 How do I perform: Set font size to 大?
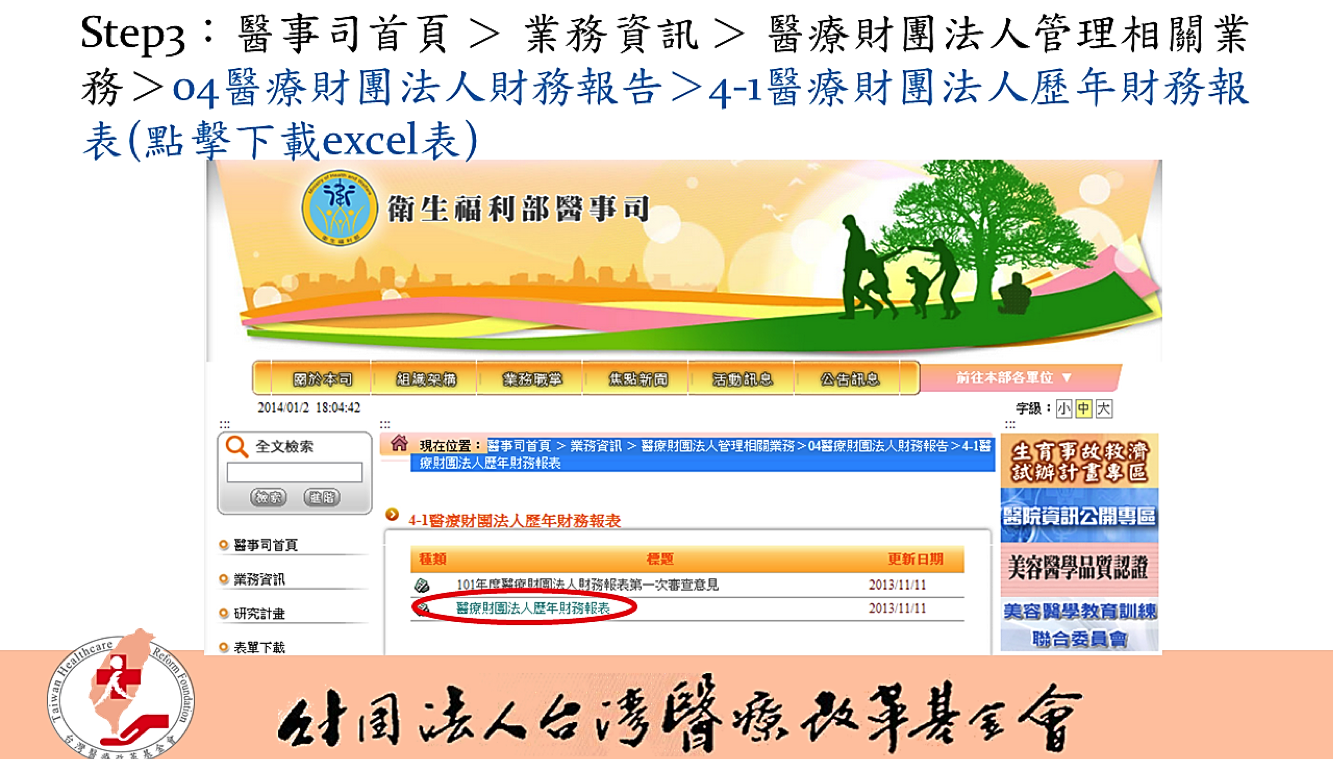point(1103,409)
